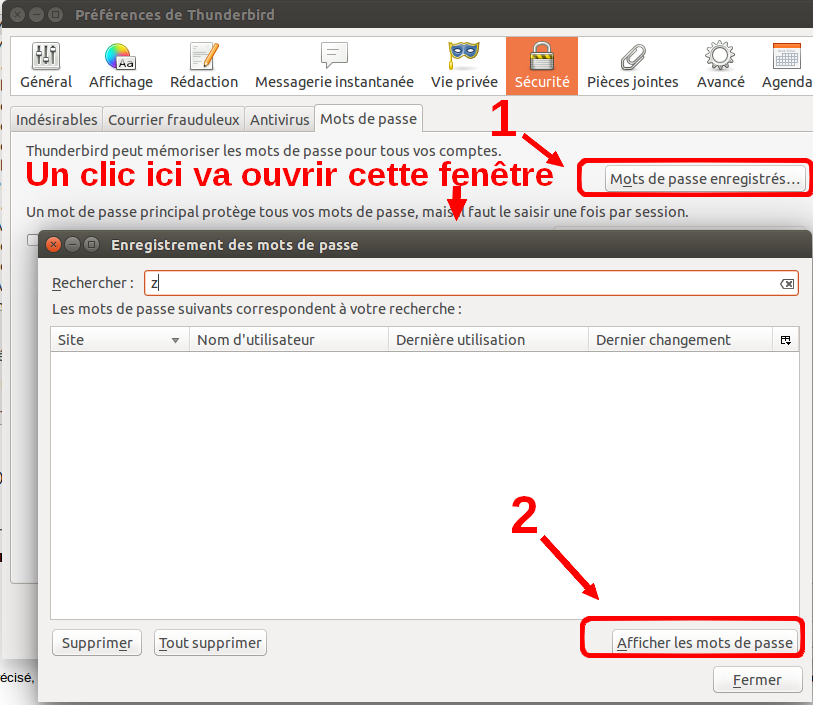The width and height of the screenshot is (813, 705).
Task: Sort passwords by the Site column
Action: click(119, 340)
